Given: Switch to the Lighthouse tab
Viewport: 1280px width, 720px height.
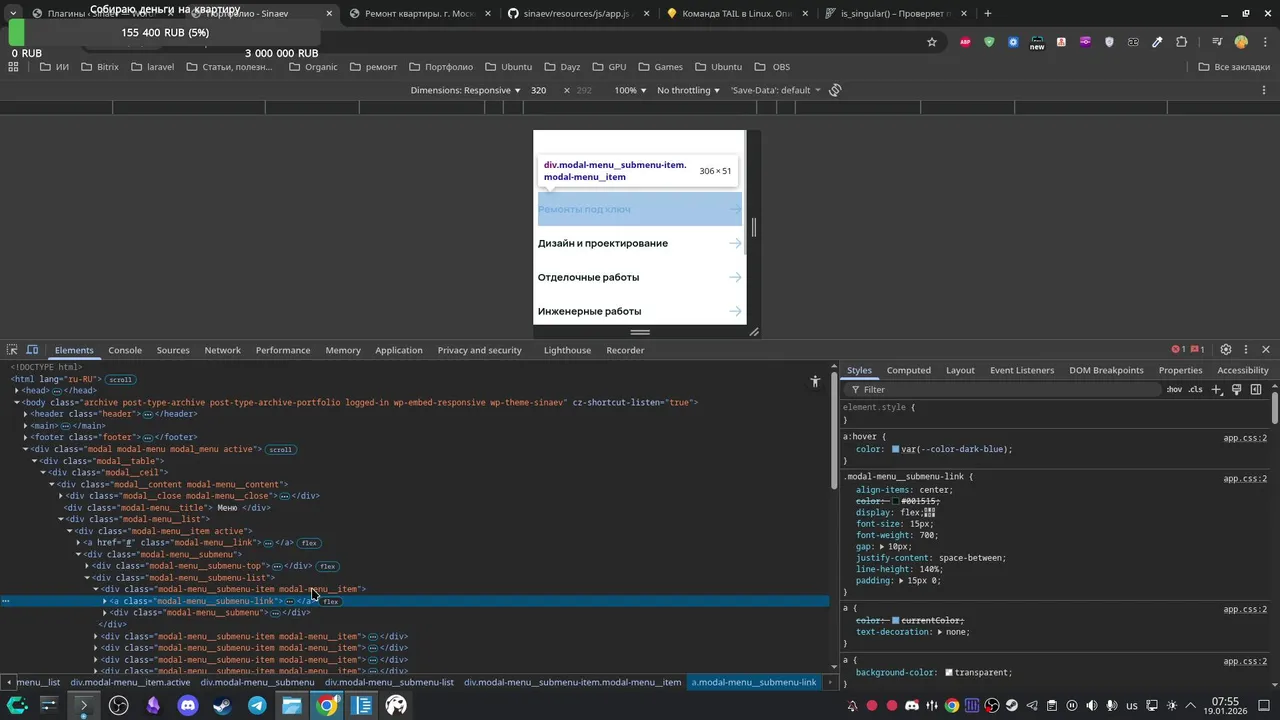Looking at the screenshot, I should pyautogui.click(x=567, y=350).
